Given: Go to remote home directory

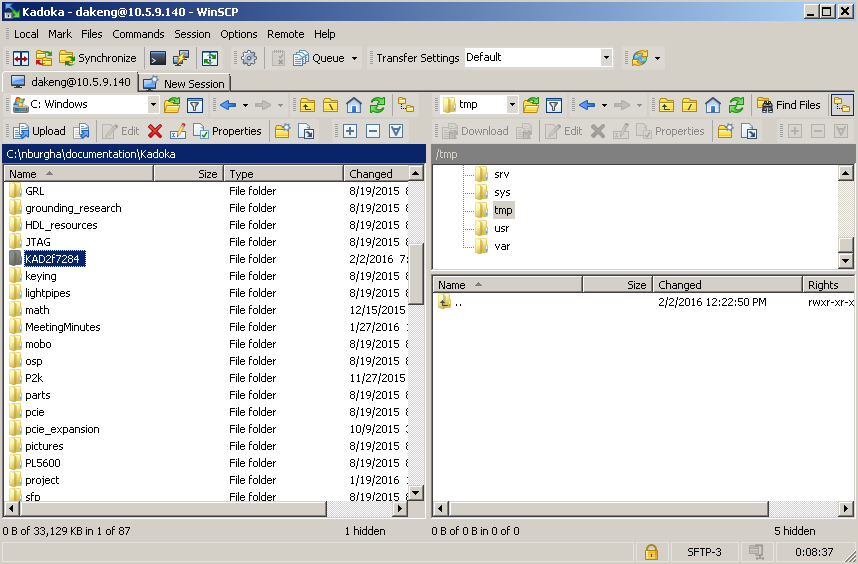Looking at the screenshot, I should pyautogui.click(x=712, y=105).
